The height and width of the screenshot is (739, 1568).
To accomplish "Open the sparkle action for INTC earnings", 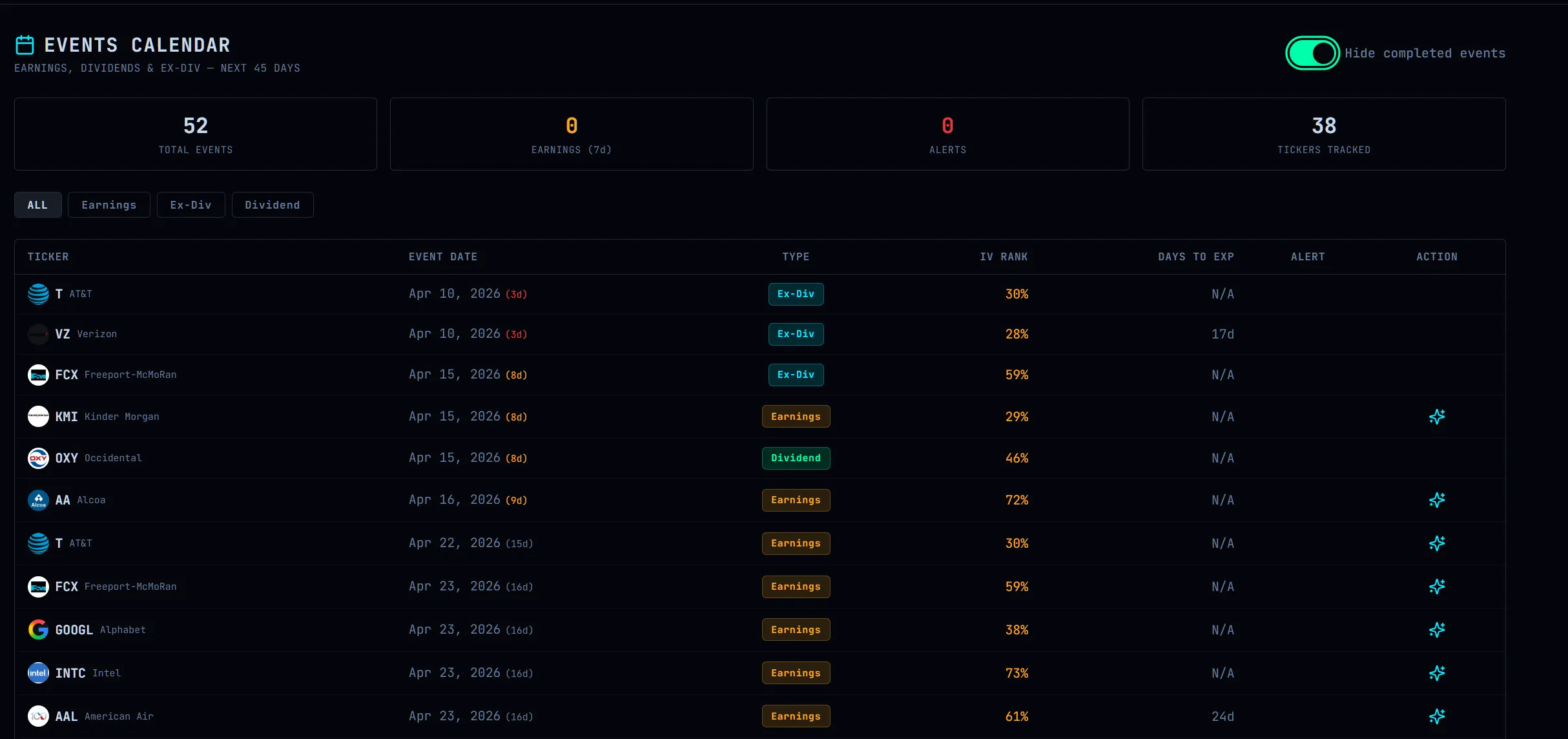I will tap(1437, 673).
